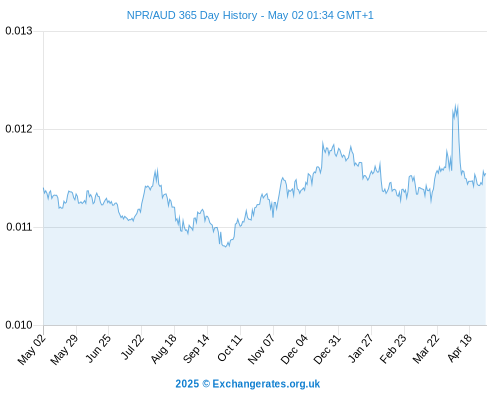The image size is (495, 400).
Task: Select the May 29 date label
Action: pyautogui.click(x=64, y=349)
